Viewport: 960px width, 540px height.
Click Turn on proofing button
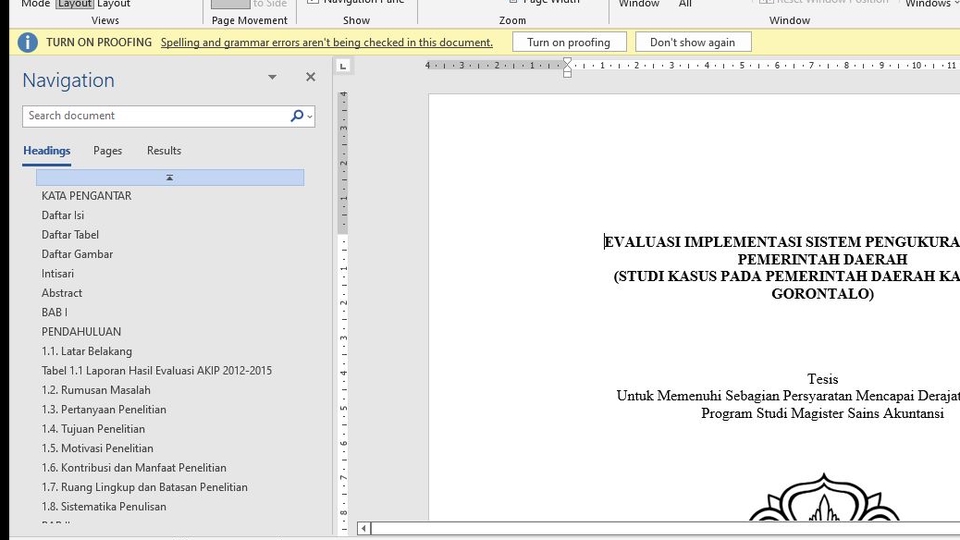[569, 42]
